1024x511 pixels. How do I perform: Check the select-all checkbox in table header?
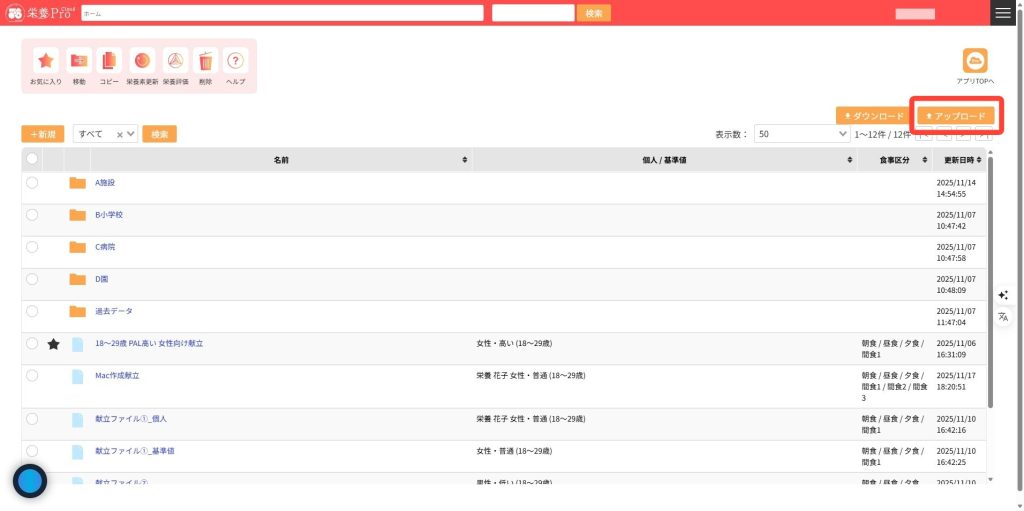pyautogui.click(x=32, y=159)
